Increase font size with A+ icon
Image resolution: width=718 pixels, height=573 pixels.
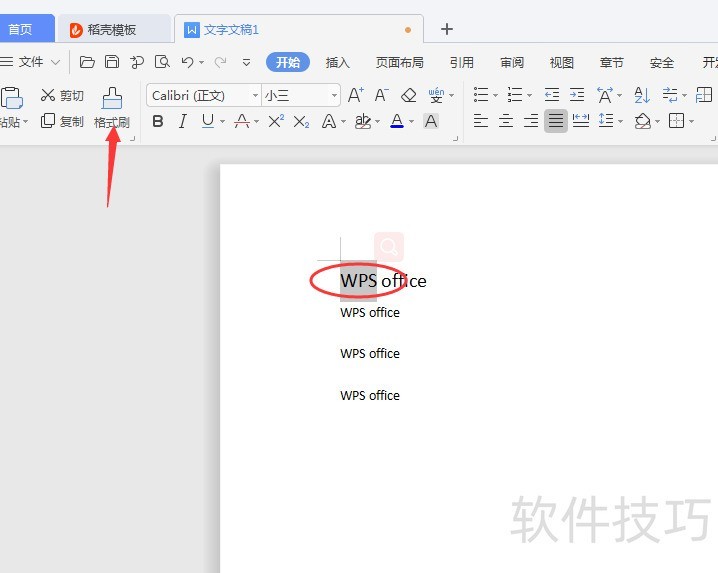(355, 95)
